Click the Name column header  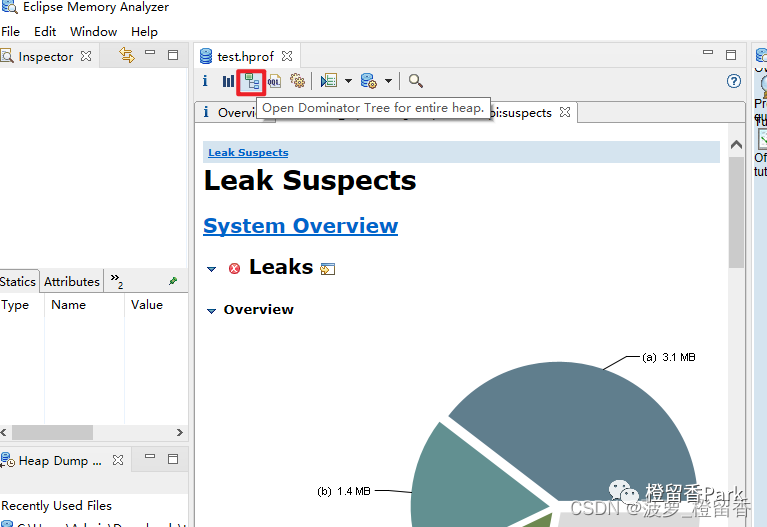coord(68,305)
